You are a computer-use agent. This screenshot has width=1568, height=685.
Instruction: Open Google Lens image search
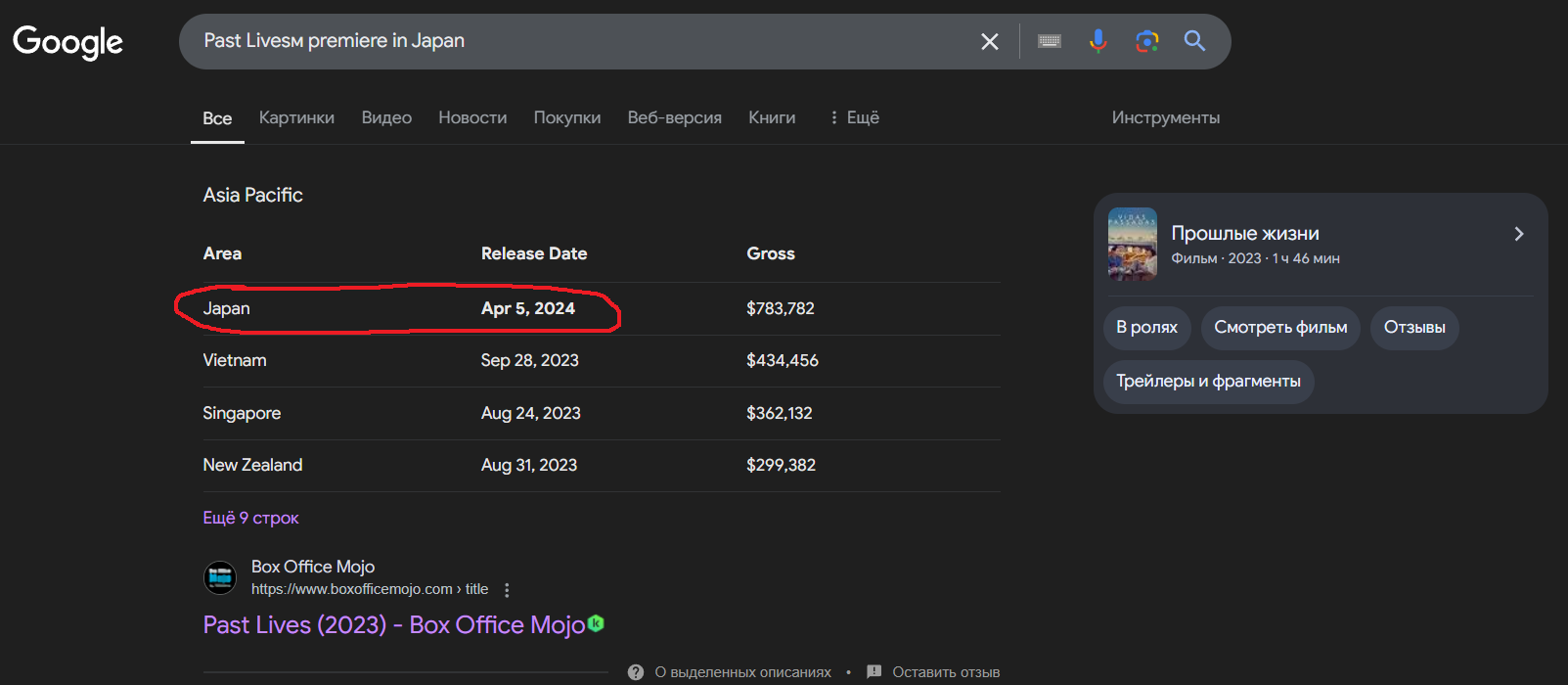point(1146,41)
